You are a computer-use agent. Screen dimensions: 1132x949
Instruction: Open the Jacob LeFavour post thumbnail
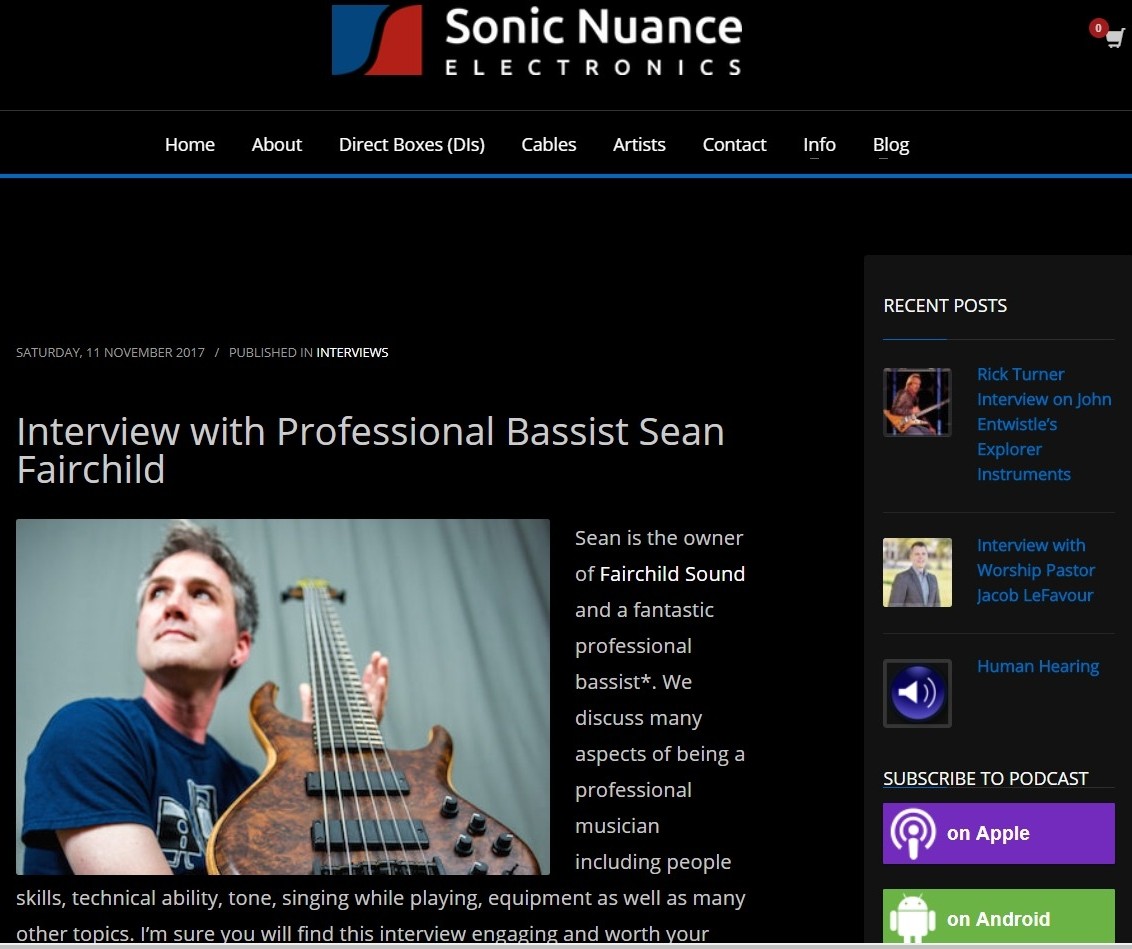click(916, 572)
